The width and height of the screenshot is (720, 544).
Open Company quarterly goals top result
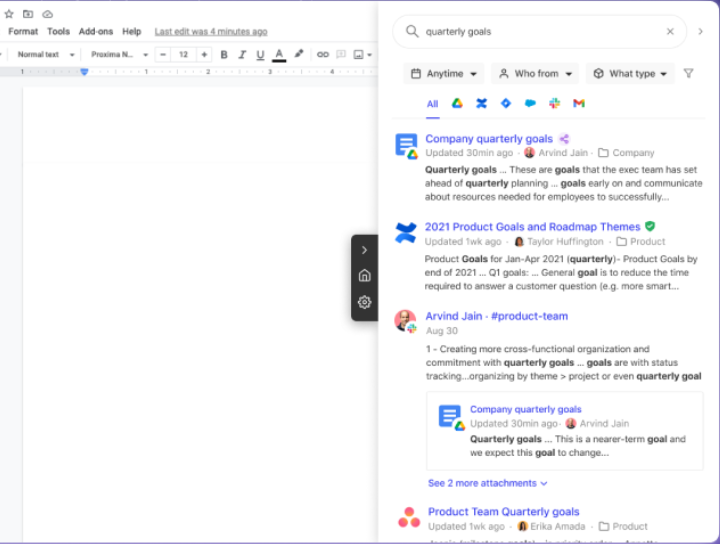point(488,139)
